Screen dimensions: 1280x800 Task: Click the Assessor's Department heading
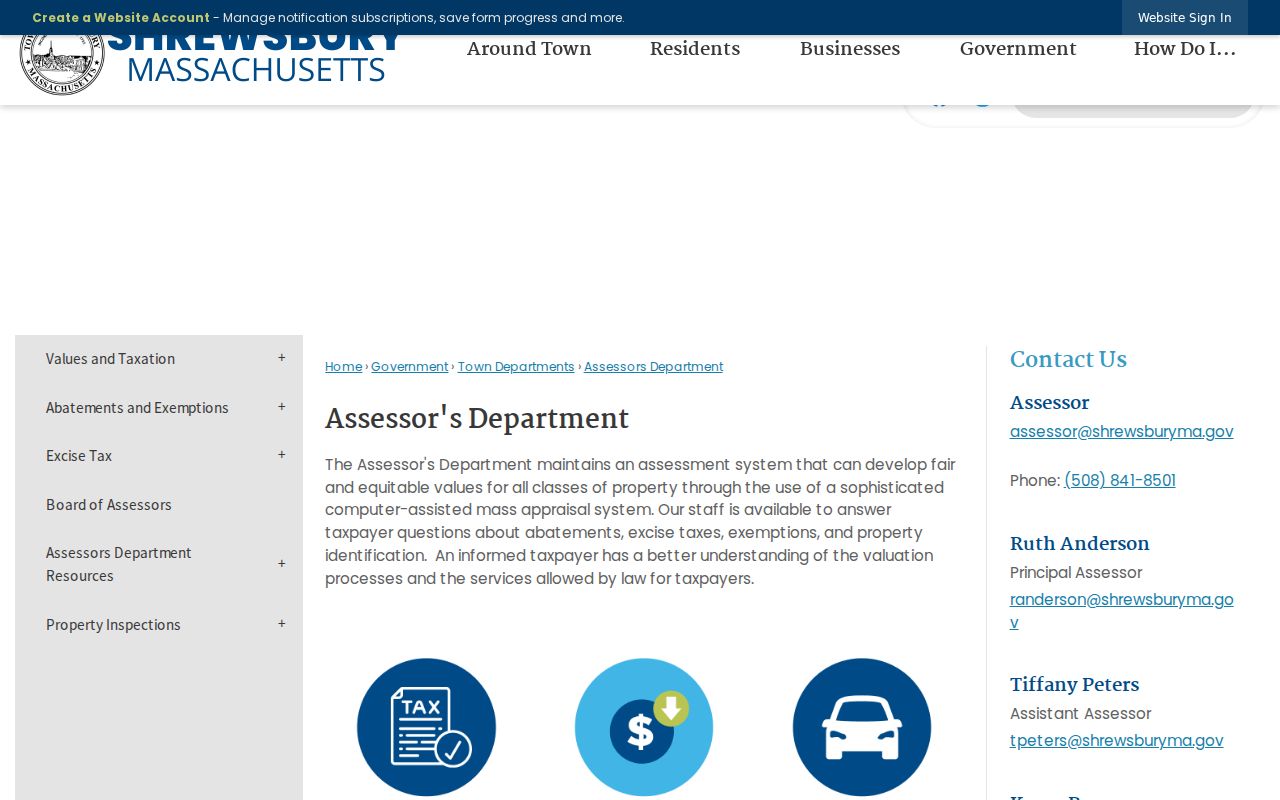point(477,419)
